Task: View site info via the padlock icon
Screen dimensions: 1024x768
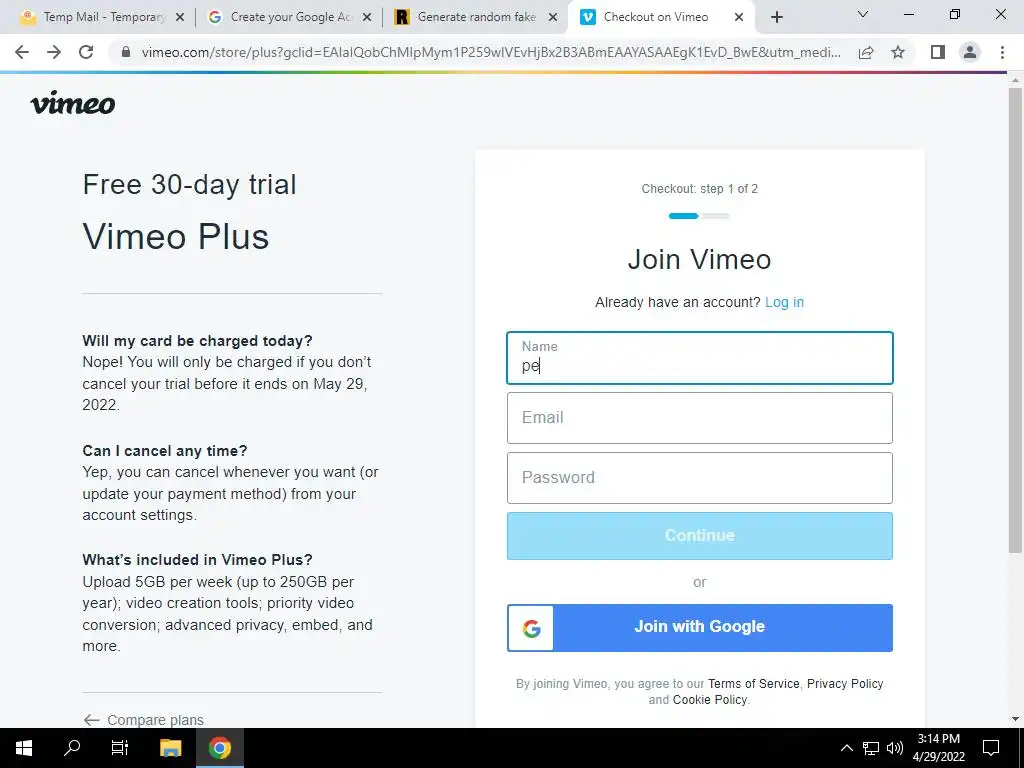Action: pos(127,52)
